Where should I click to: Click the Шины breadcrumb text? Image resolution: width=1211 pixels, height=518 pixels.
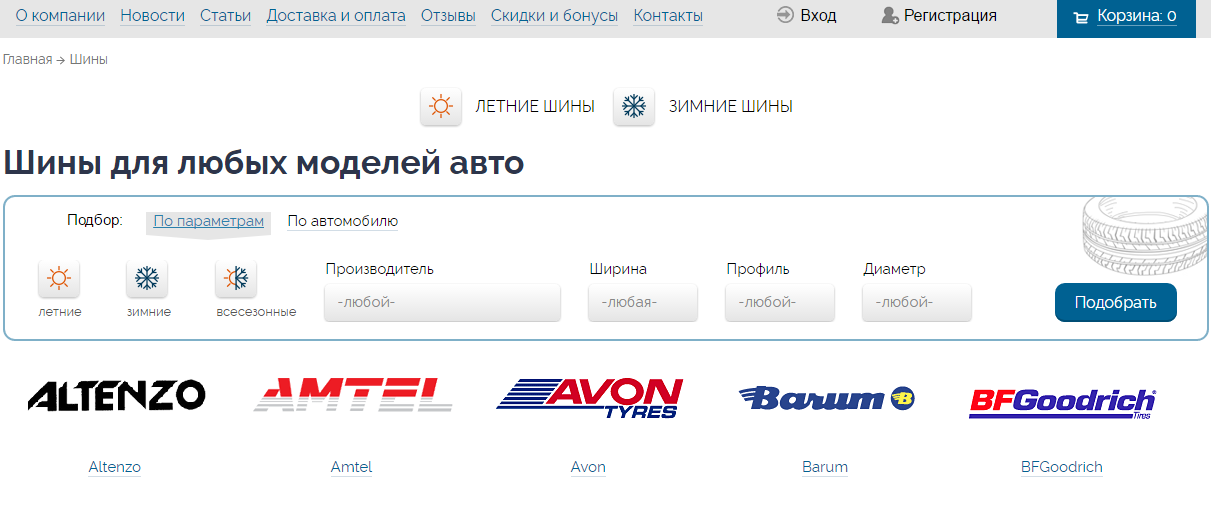(89, 60)
